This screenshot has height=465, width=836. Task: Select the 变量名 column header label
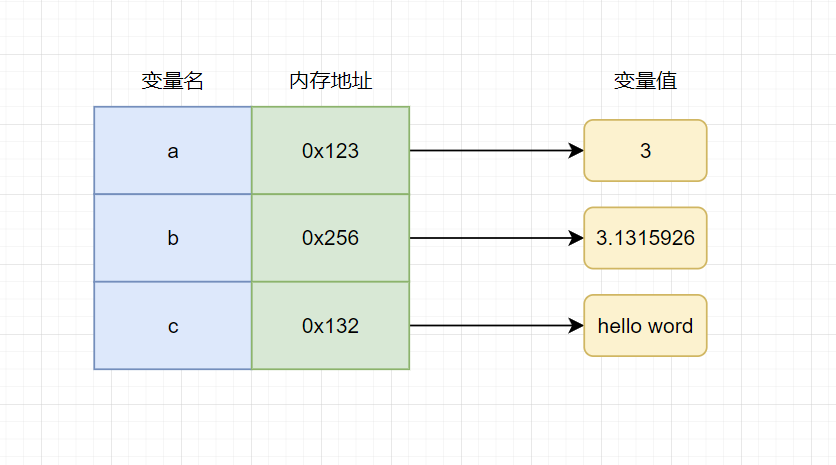172,82
